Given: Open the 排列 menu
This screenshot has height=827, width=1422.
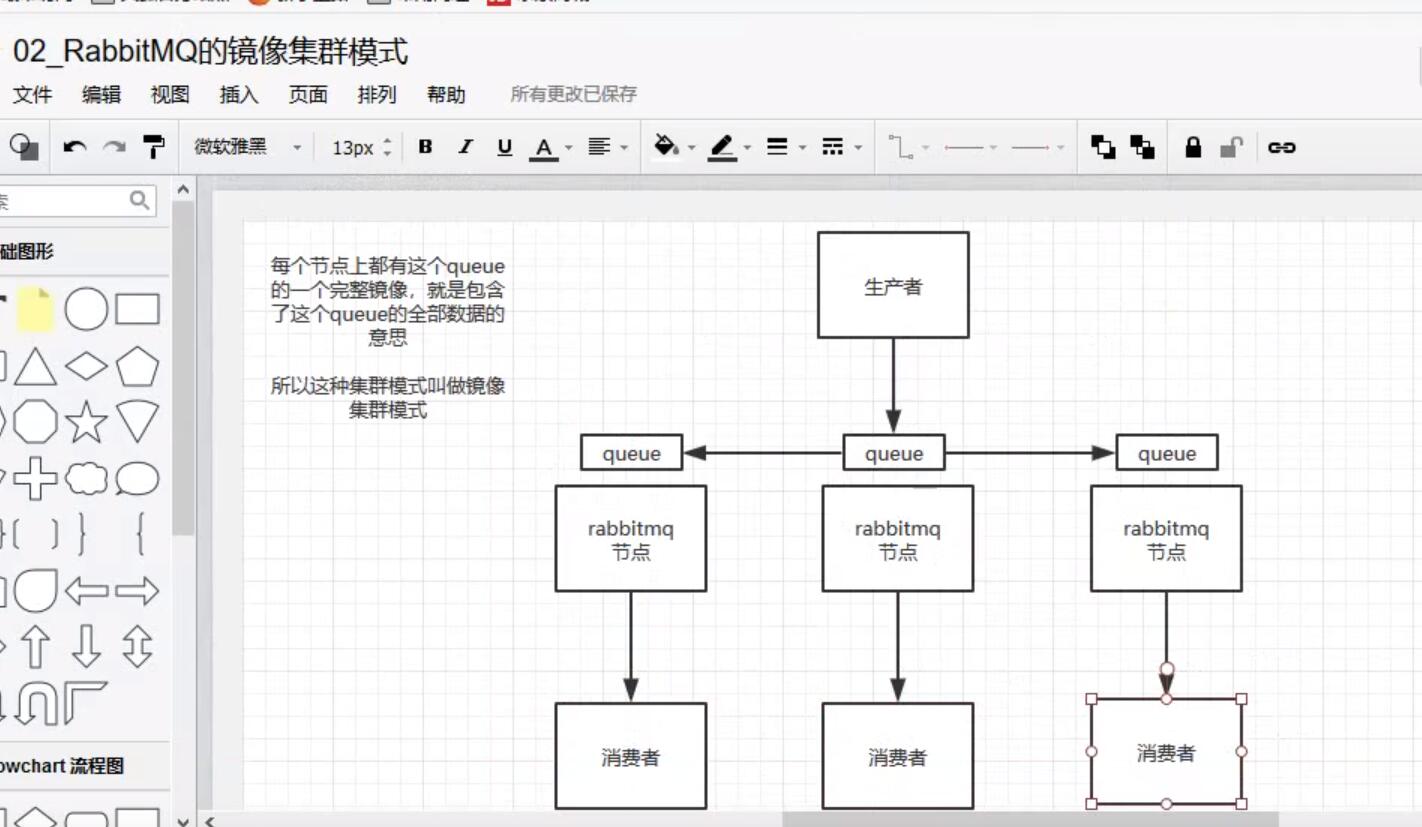Looking at the screenshot, I should point(377,94).
